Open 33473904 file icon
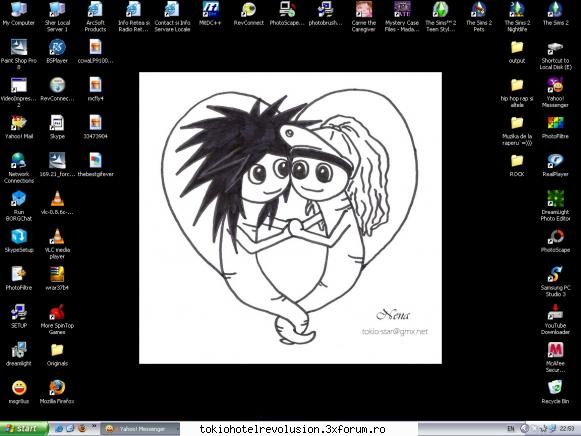Screen dimensions: 581x436 tap(95, 127)
